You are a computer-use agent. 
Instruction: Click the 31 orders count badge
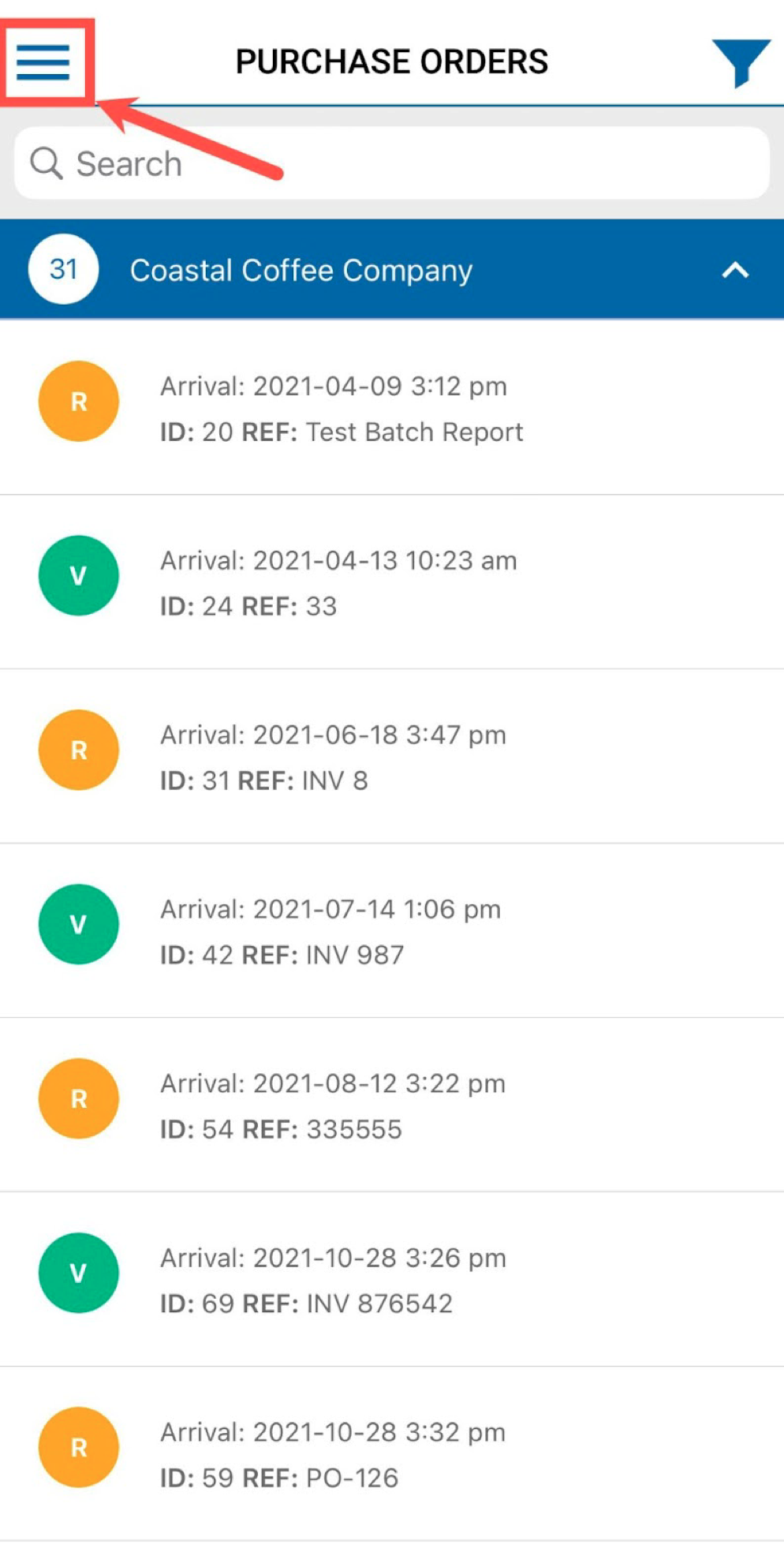tap(63, 270)
